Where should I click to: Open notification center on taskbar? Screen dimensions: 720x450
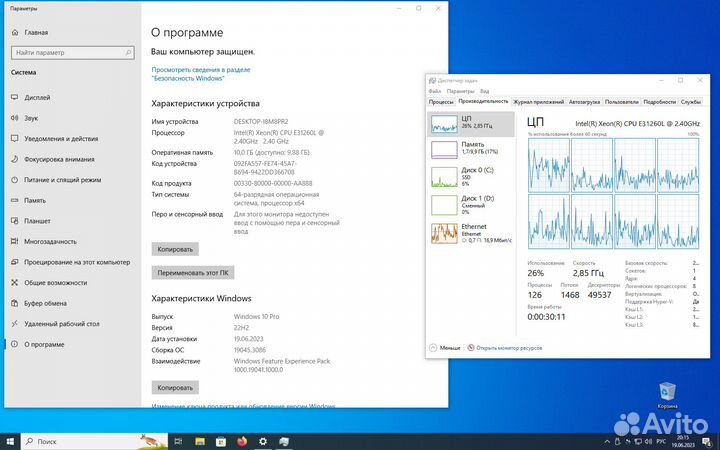[707, 442]
